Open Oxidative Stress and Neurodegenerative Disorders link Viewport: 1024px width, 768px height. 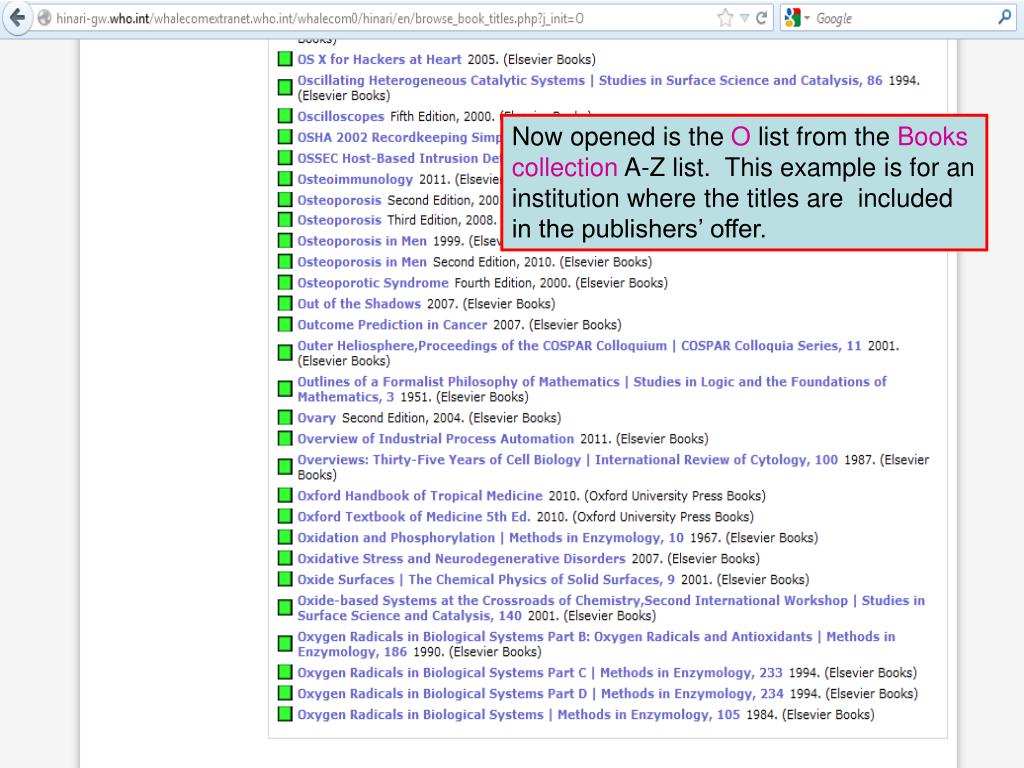click(462, 558)
